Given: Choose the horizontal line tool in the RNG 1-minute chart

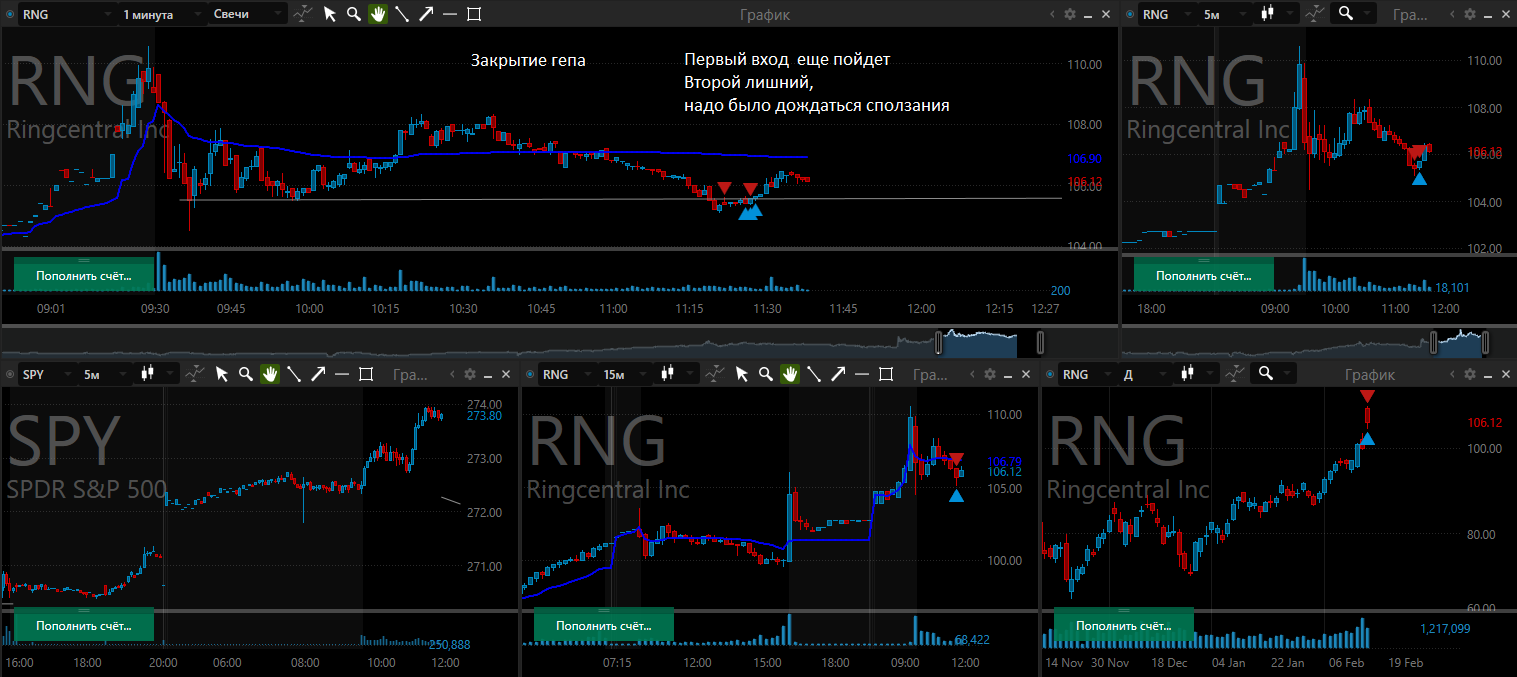Looking at the screenshot, I should pyautogui.click(x=449, y=14).
